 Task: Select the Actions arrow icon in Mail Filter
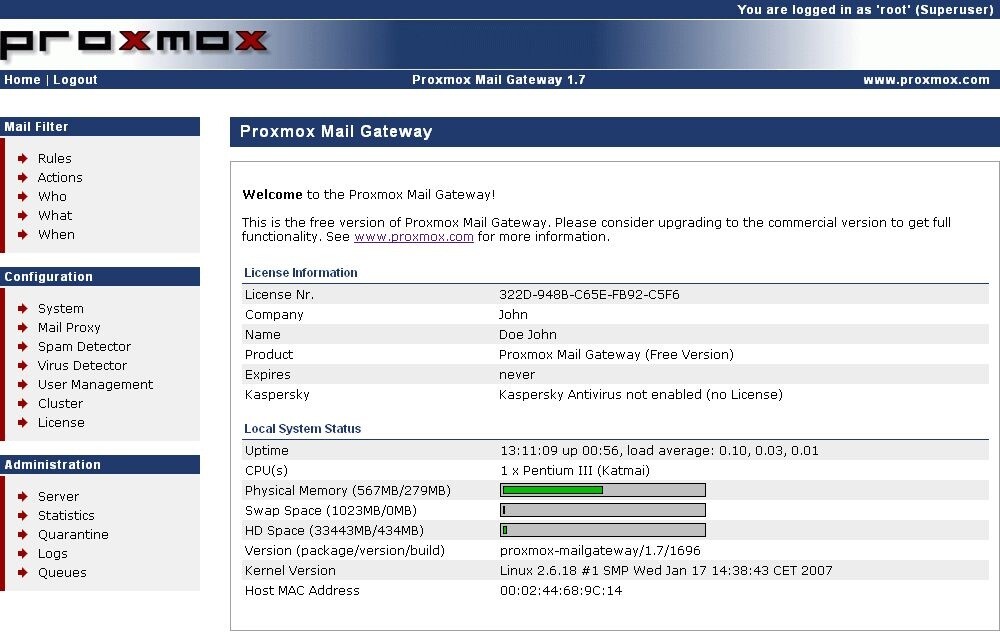(22, 177)
